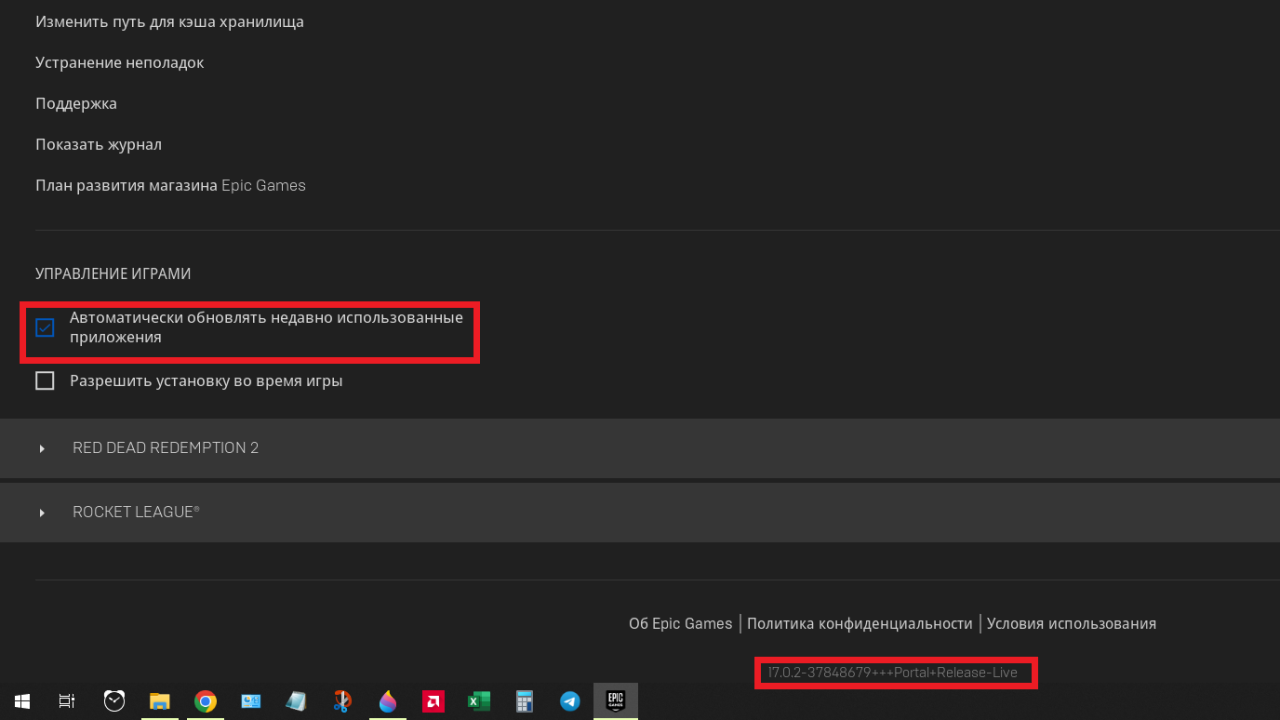Open AMD Software from the taskbar
This screenshot has width=1280, height=720.
[433, 702]
